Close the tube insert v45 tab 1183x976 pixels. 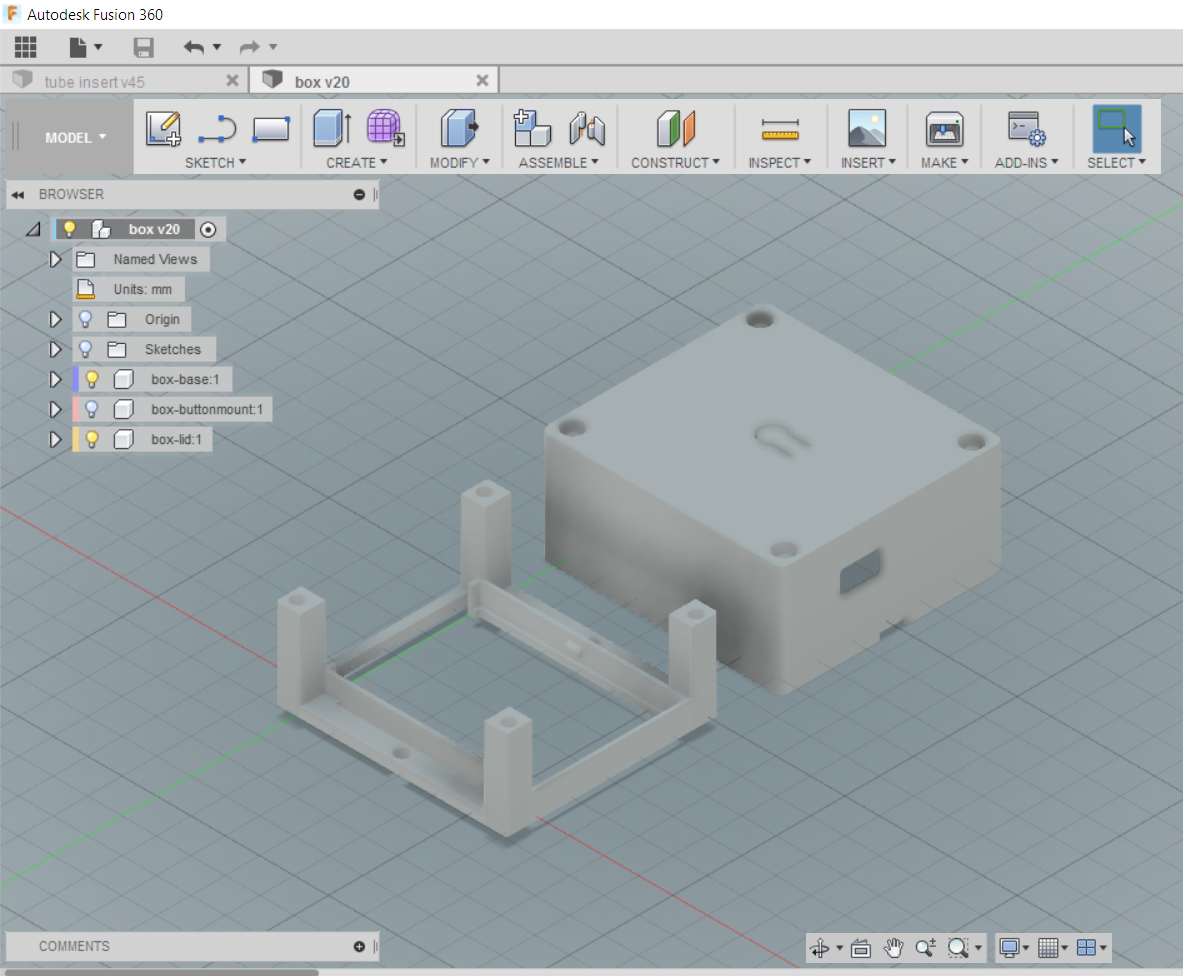(x=232, y=80)
